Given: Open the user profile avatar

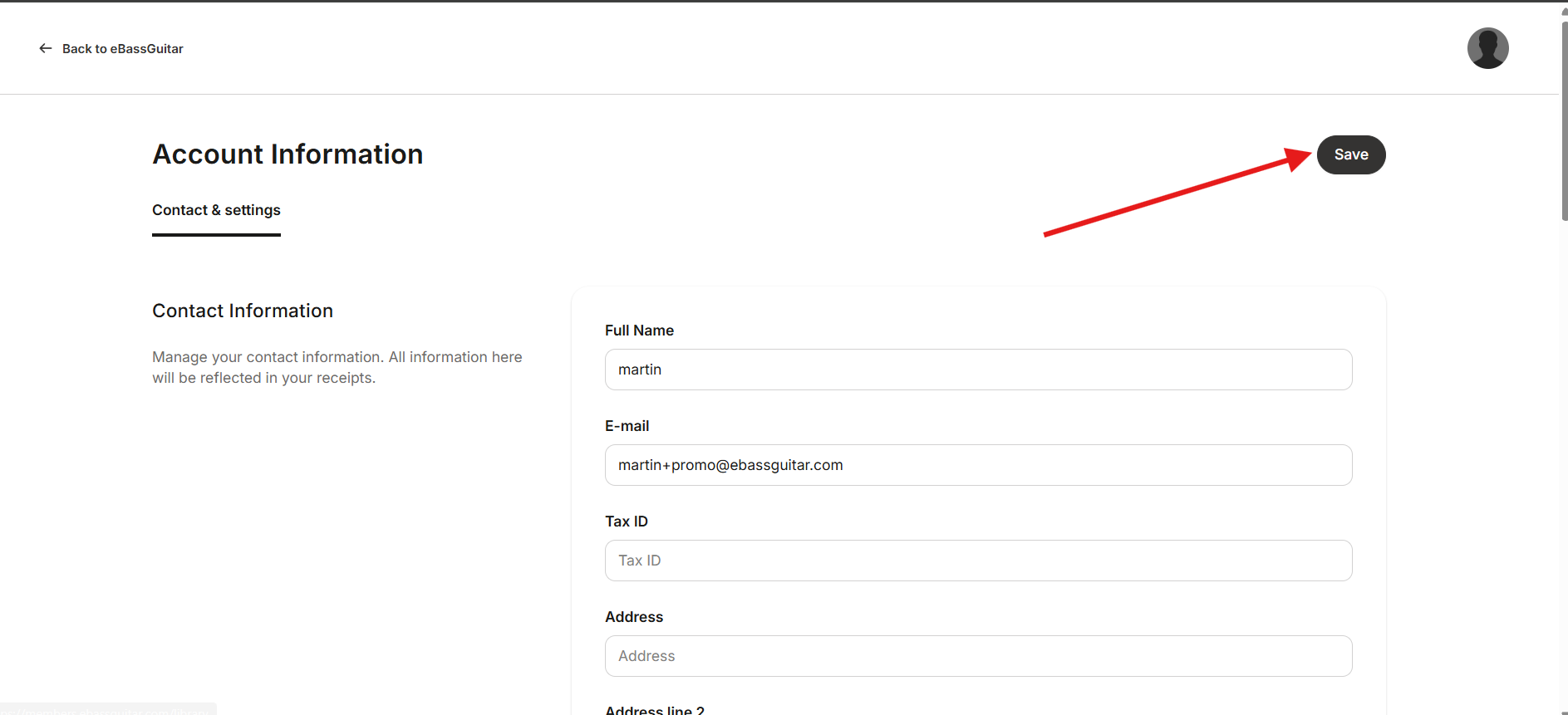Looking at the screenshot, I should point(1487,48).
